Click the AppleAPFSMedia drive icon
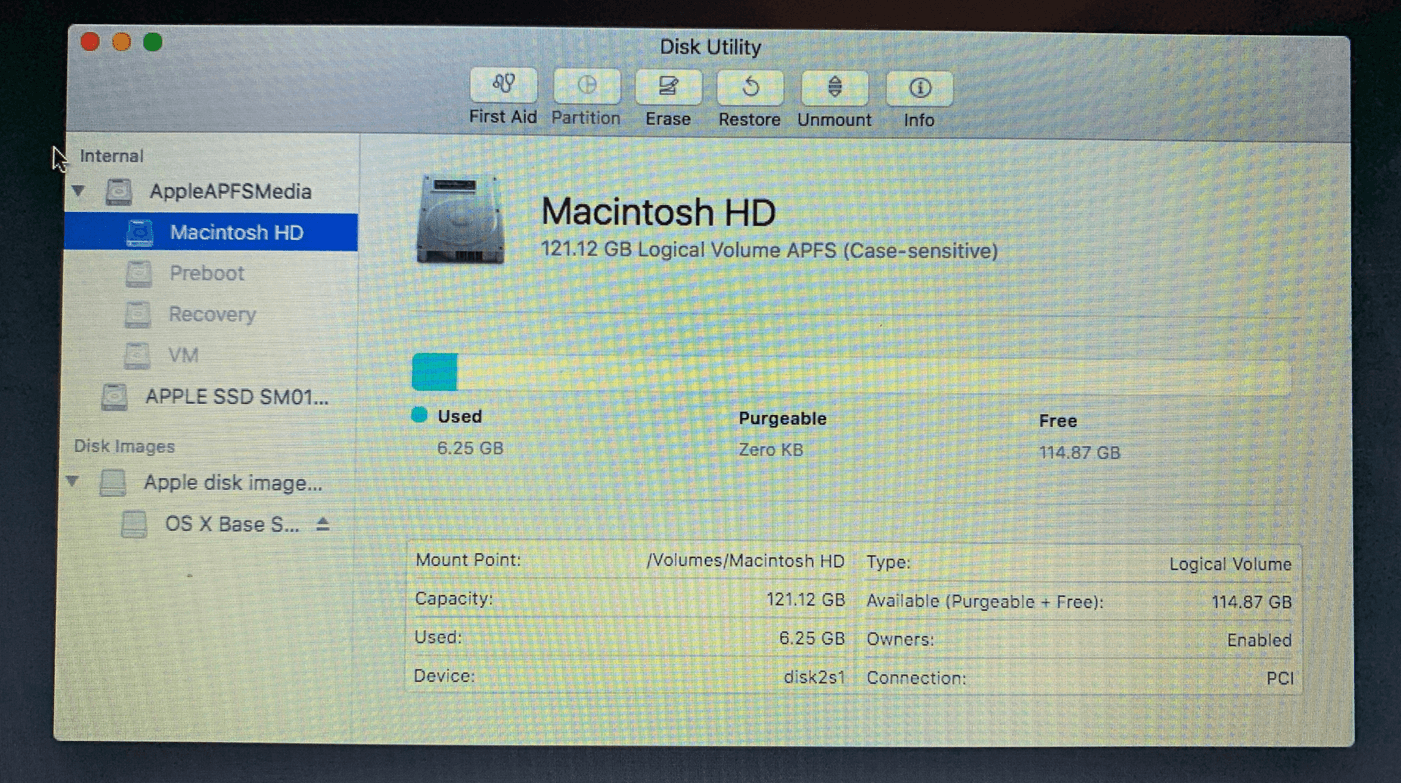1401x783 pixels. [119, 191]
